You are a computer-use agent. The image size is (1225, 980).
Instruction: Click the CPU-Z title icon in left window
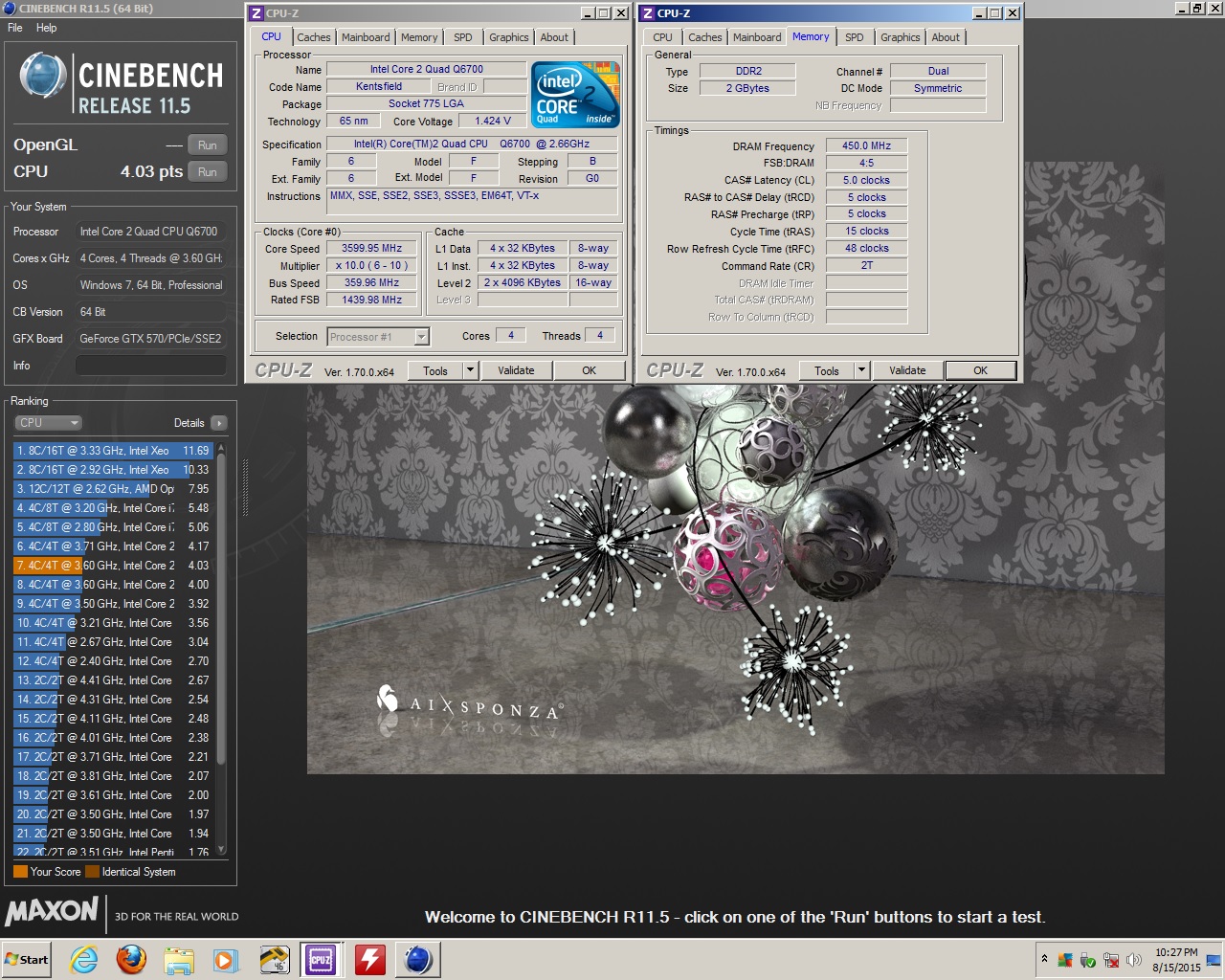point(256,13)
